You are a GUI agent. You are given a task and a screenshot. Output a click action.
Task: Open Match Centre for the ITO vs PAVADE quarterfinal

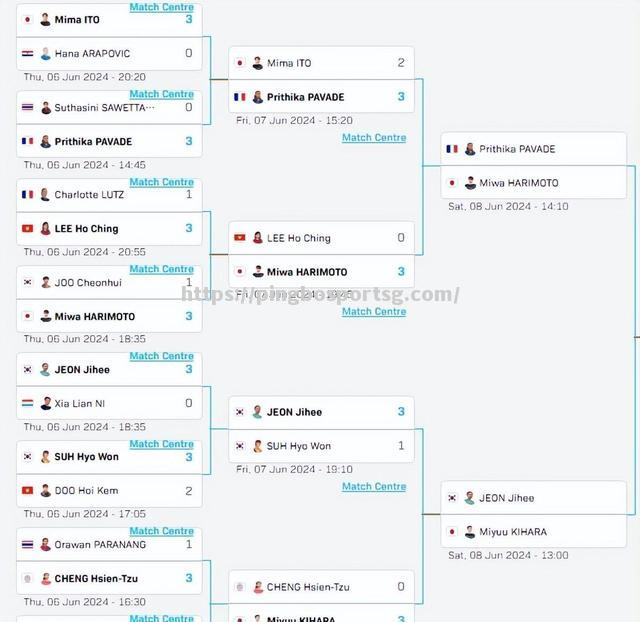click(x=374, y=138)
